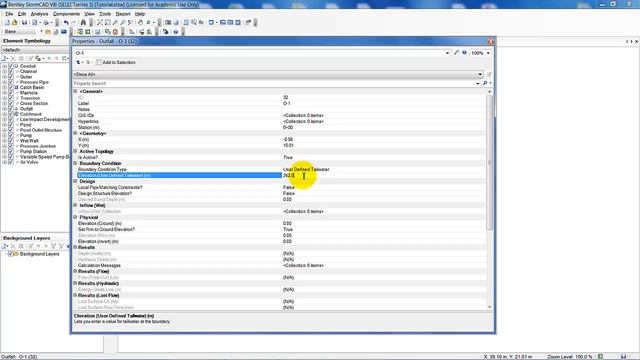Viewport: 640px width, 360px height.
Task: Toggle the Air Valve visibility checkbox
Action: tap(11, 162)
